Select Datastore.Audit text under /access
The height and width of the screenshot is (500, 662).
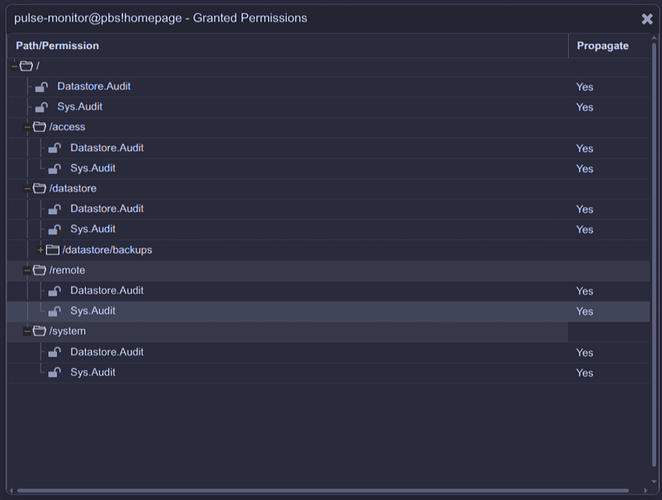107,148
